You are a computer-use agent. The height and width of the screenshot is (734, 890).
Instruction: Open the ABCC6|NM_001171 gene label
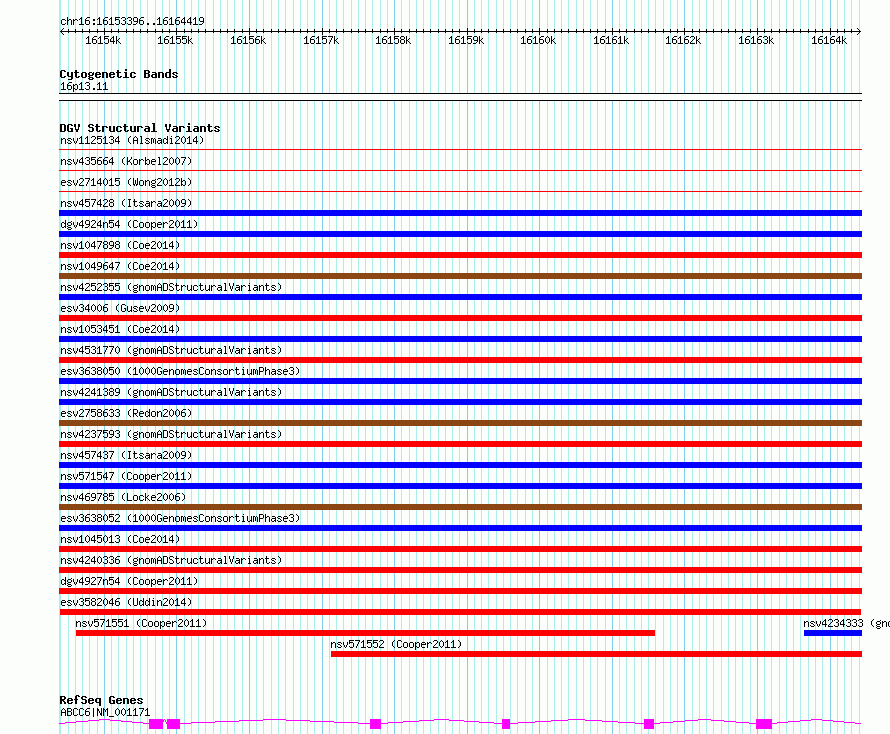click(105, 712)
